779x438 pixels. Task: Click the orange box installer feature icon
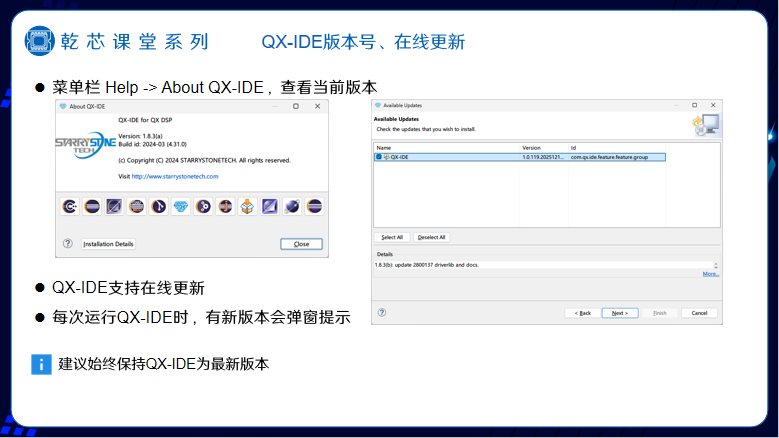coord(247,206)
